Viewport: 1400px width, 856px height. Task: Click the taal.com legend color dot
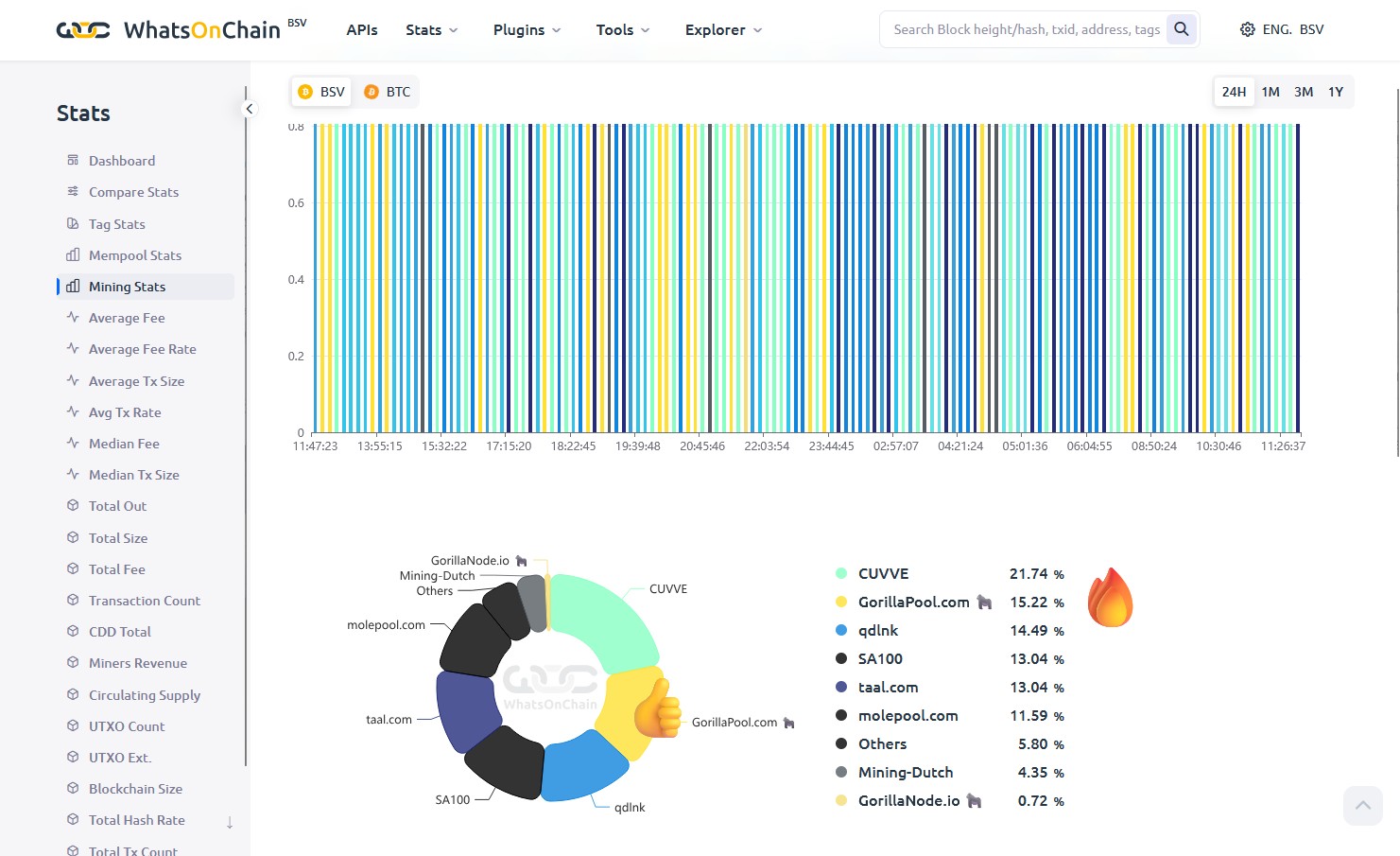pyautogui.click(x=841, y=688)
